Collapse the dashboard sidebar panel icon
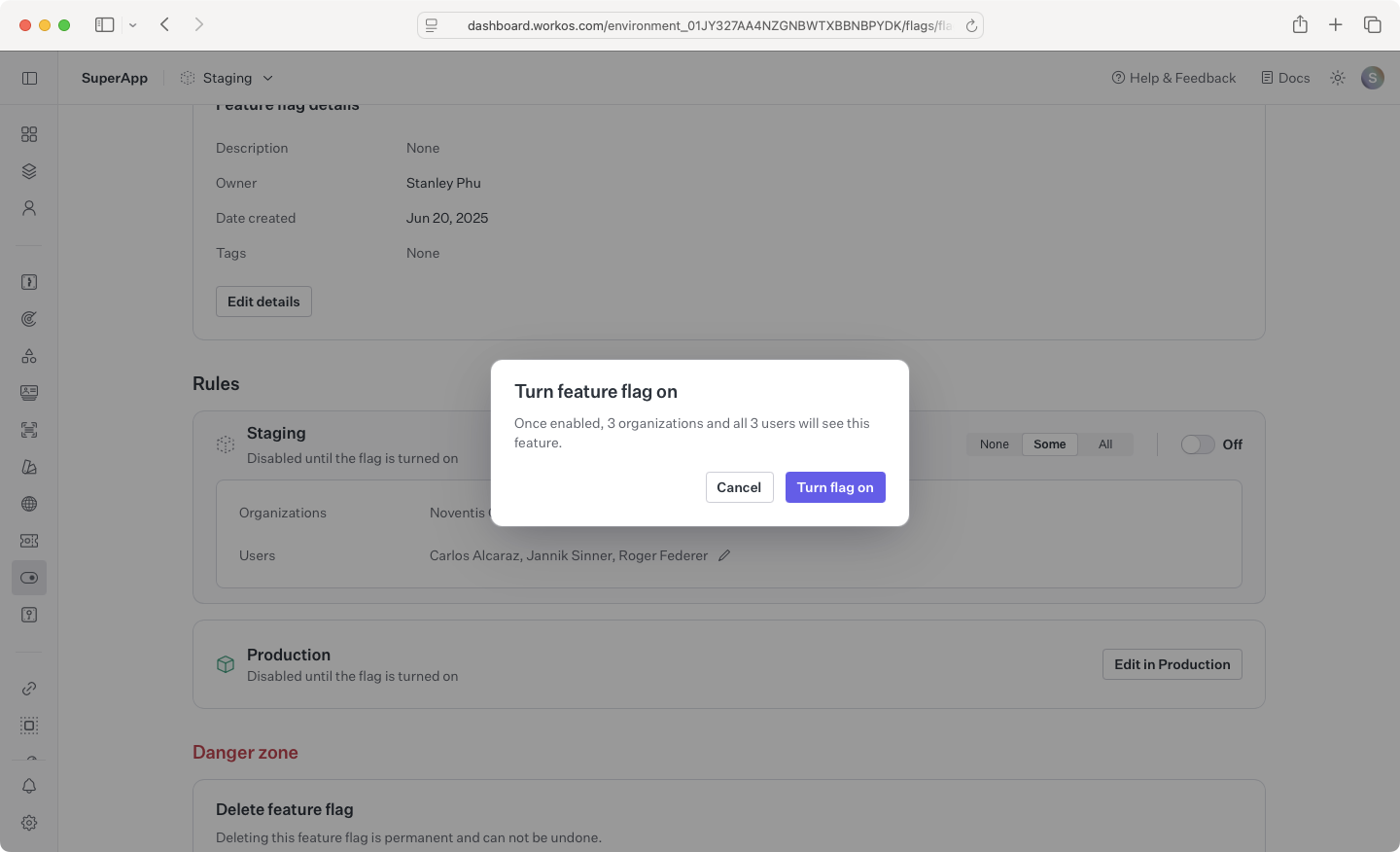 [29, 78]
